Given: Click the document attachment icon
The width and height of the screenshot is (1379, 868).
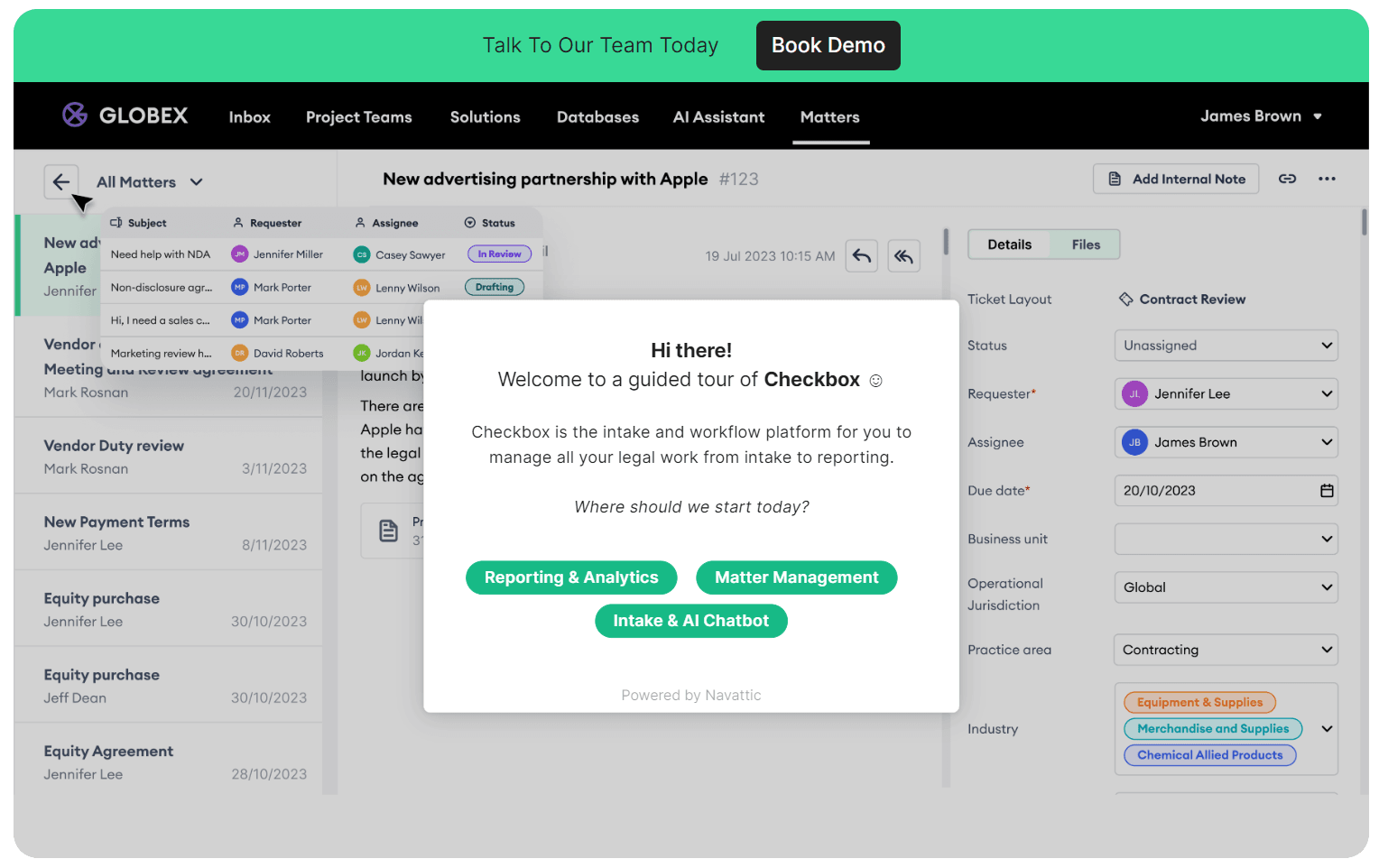Looking at the screenshot, I should click(x=389, y=531).
